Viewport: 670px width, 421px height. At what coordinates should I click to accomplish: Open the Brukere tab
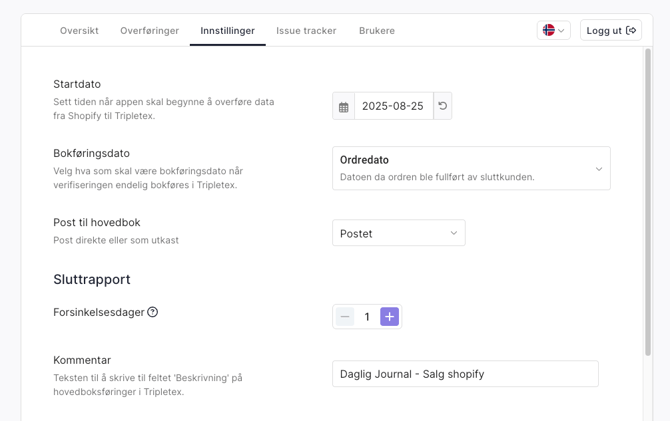(x=377, y=31)
